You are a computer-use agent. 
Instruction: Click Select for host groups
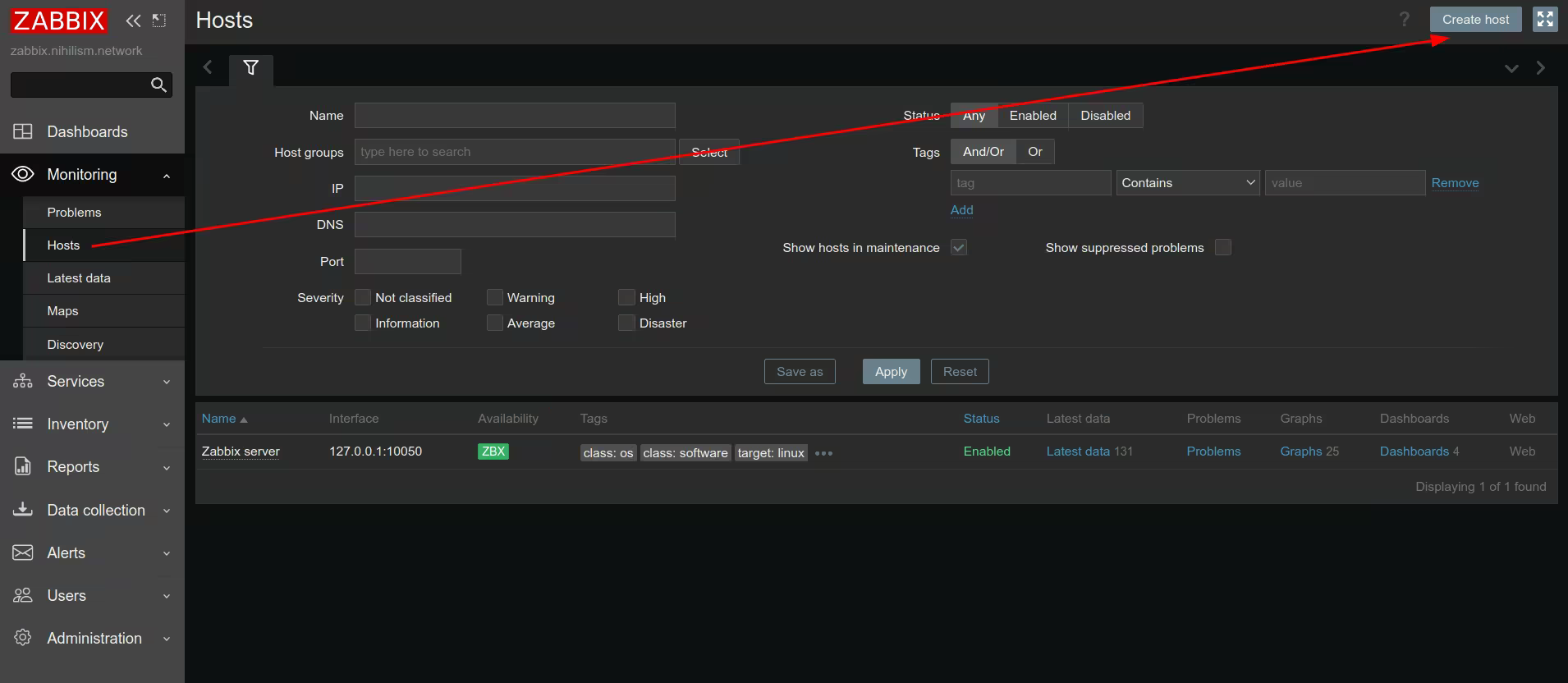[709, 152]
